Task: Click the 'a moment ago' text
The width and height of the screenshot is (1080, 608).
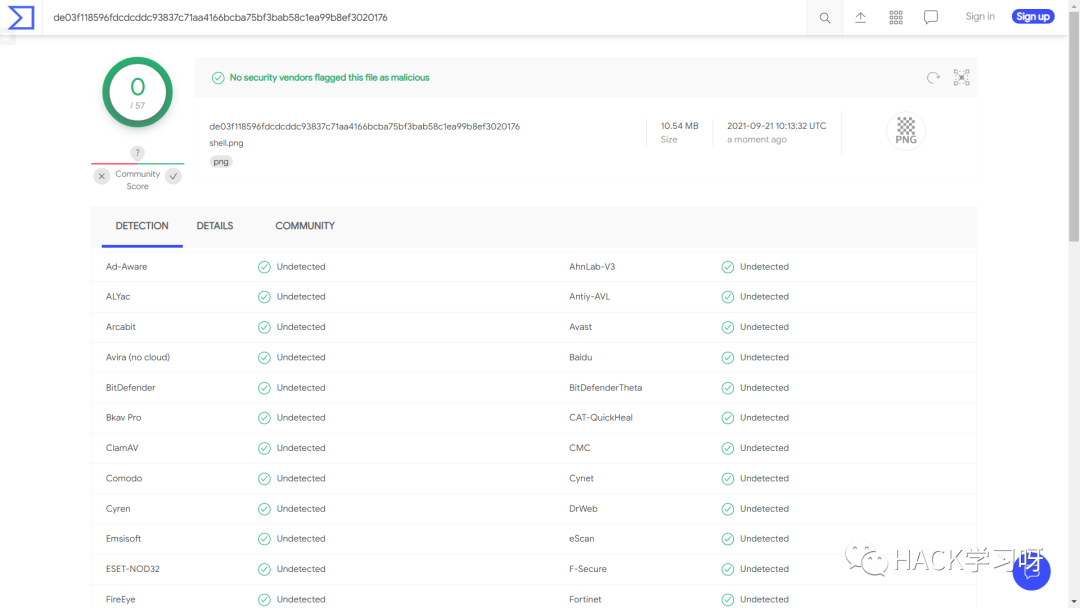Action: point(757,140)
